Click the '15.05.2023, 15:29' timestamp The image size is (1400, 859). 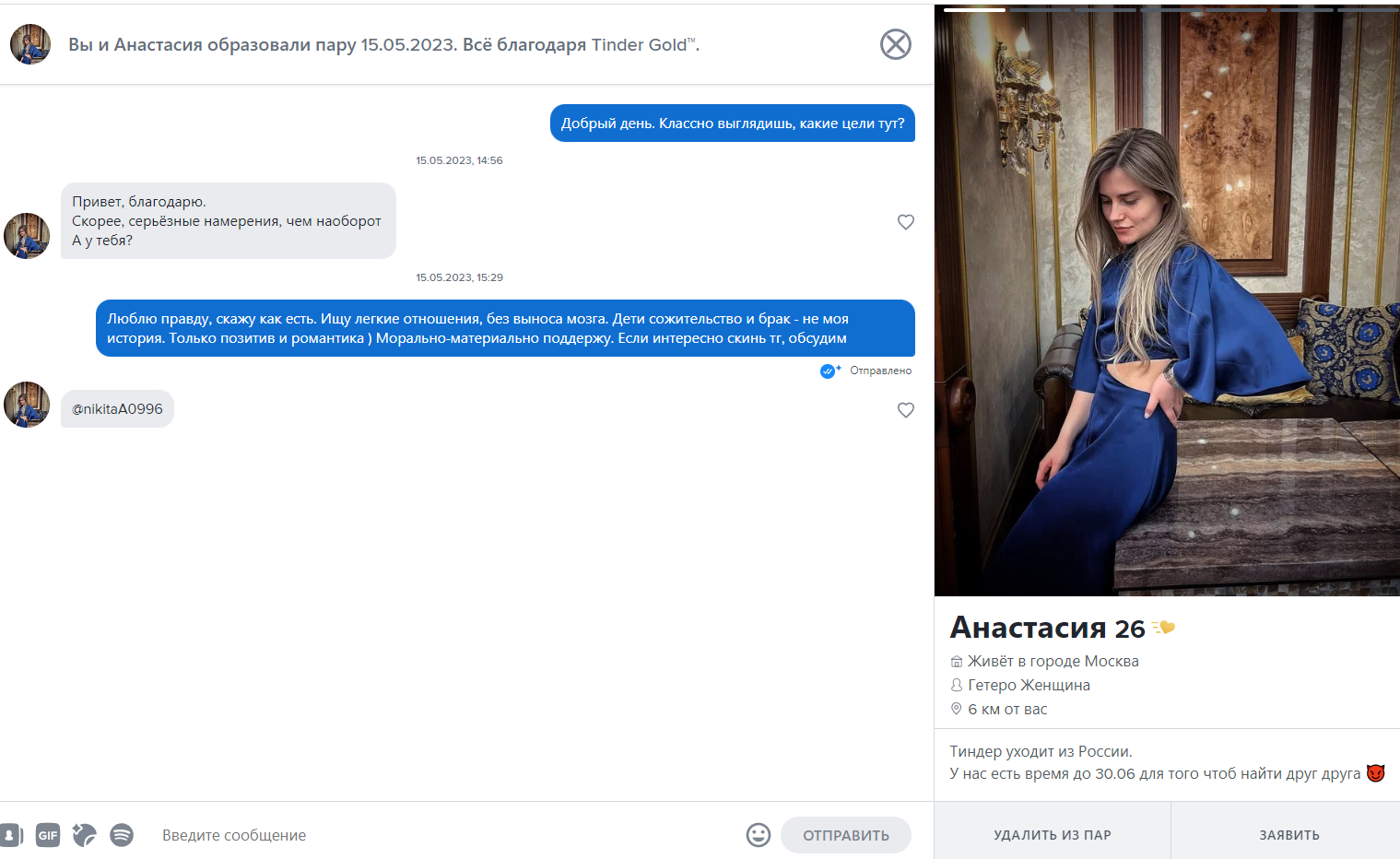(x=459, y=277)
